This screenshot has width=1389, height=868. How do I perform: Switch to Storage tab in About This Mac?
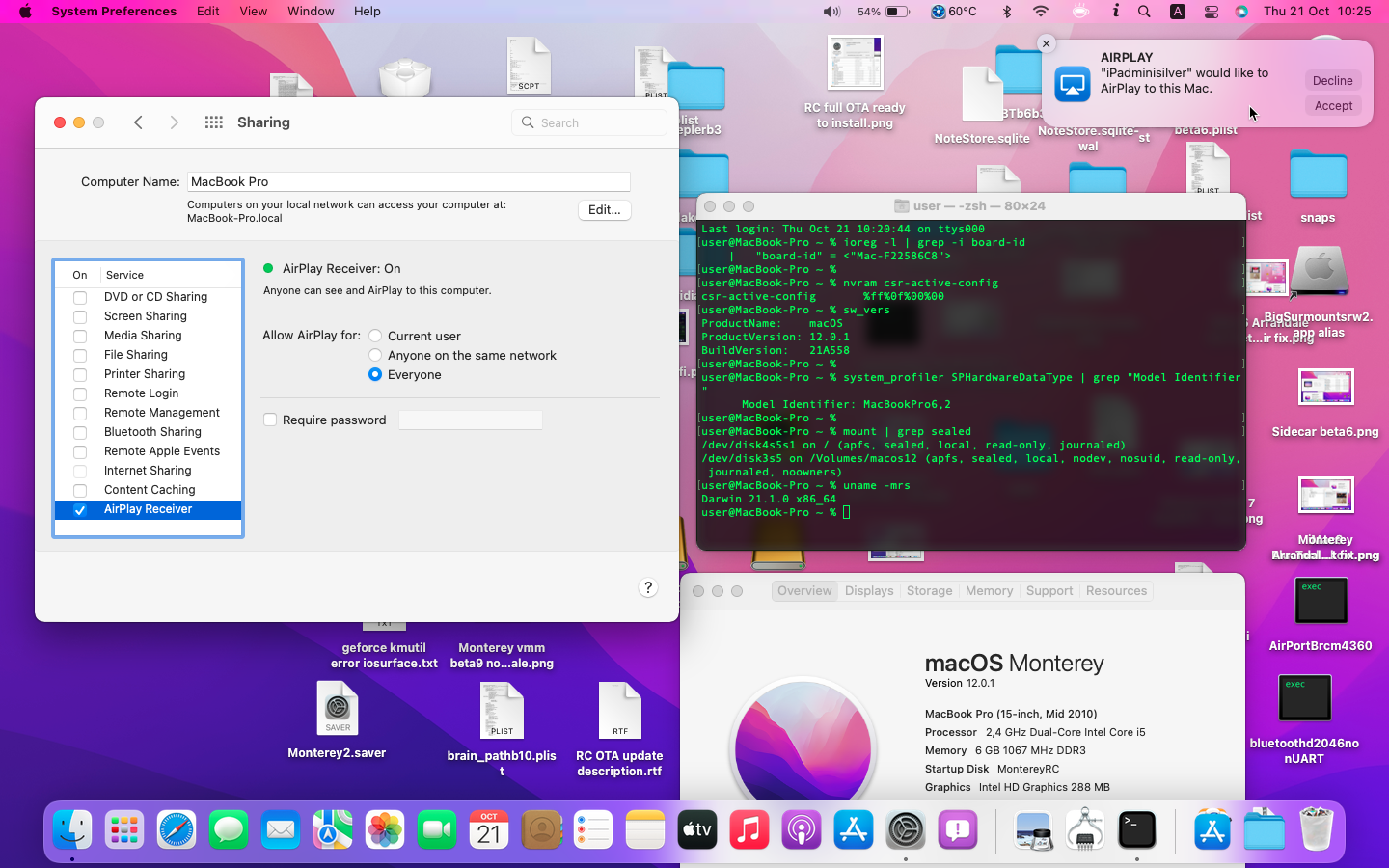930,591
